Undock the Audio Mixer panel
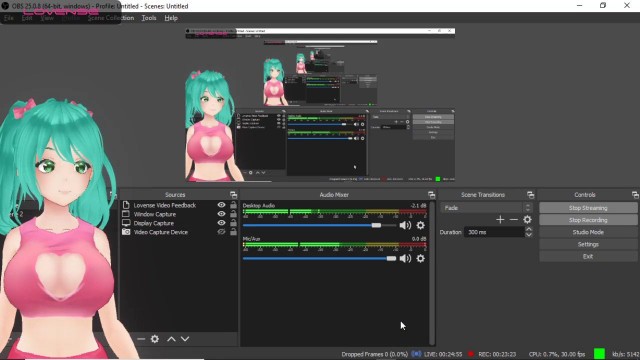 (x=431, y=195)
